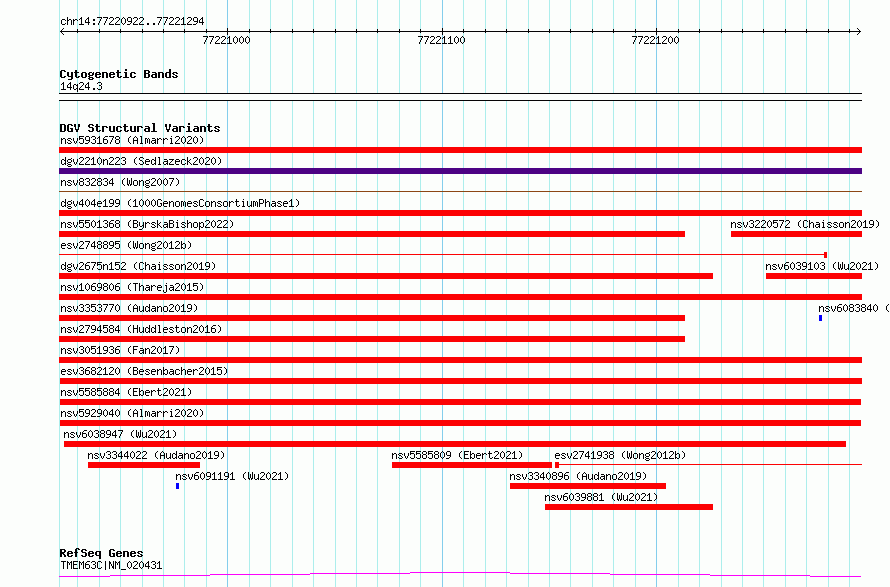The image size is (890, 587).
Task: Click the 14q24.3 band label
Action: 81,86
